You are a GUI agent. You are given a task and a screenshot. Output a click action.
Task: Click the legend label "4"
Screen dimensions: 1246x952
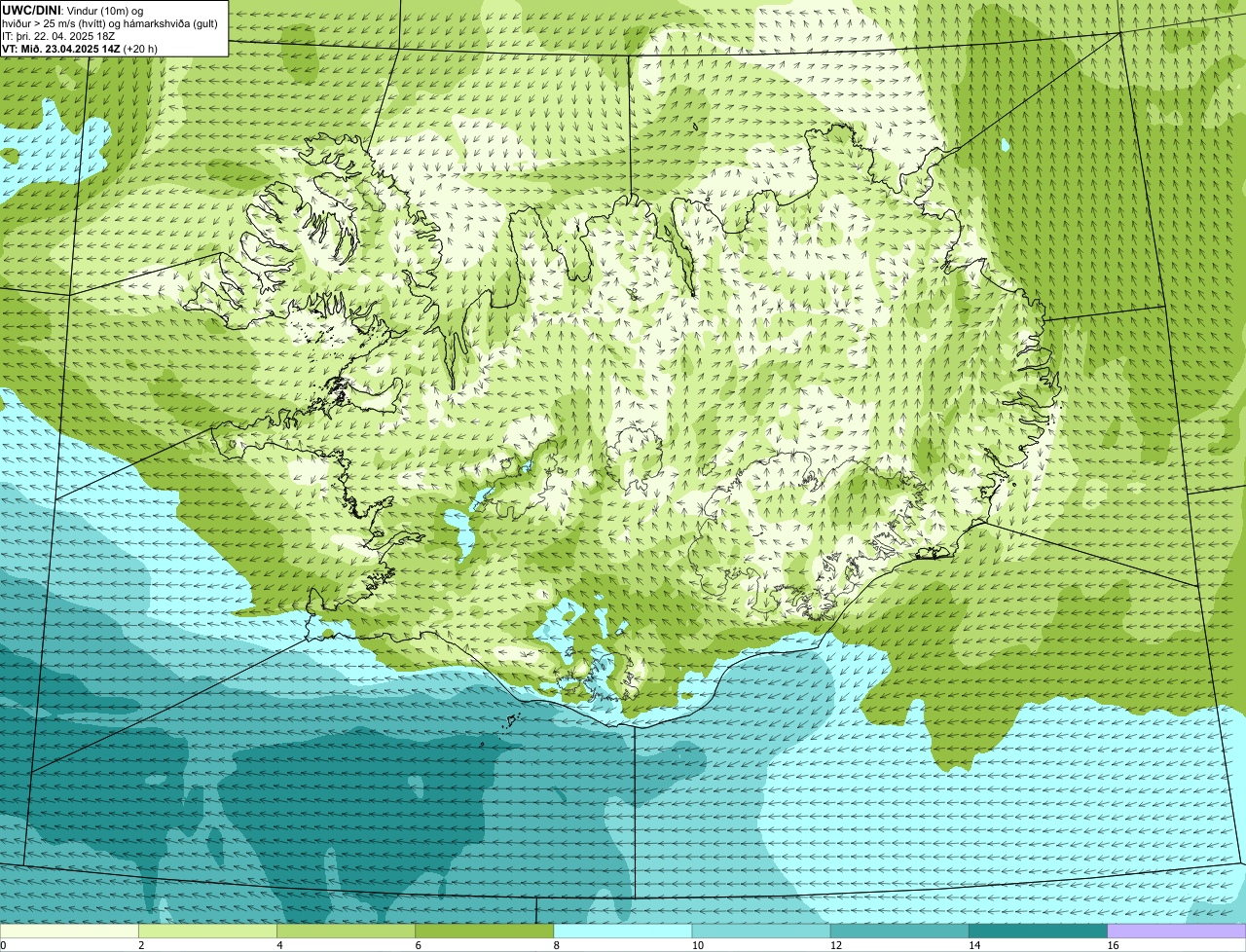[x=279, y=945]
